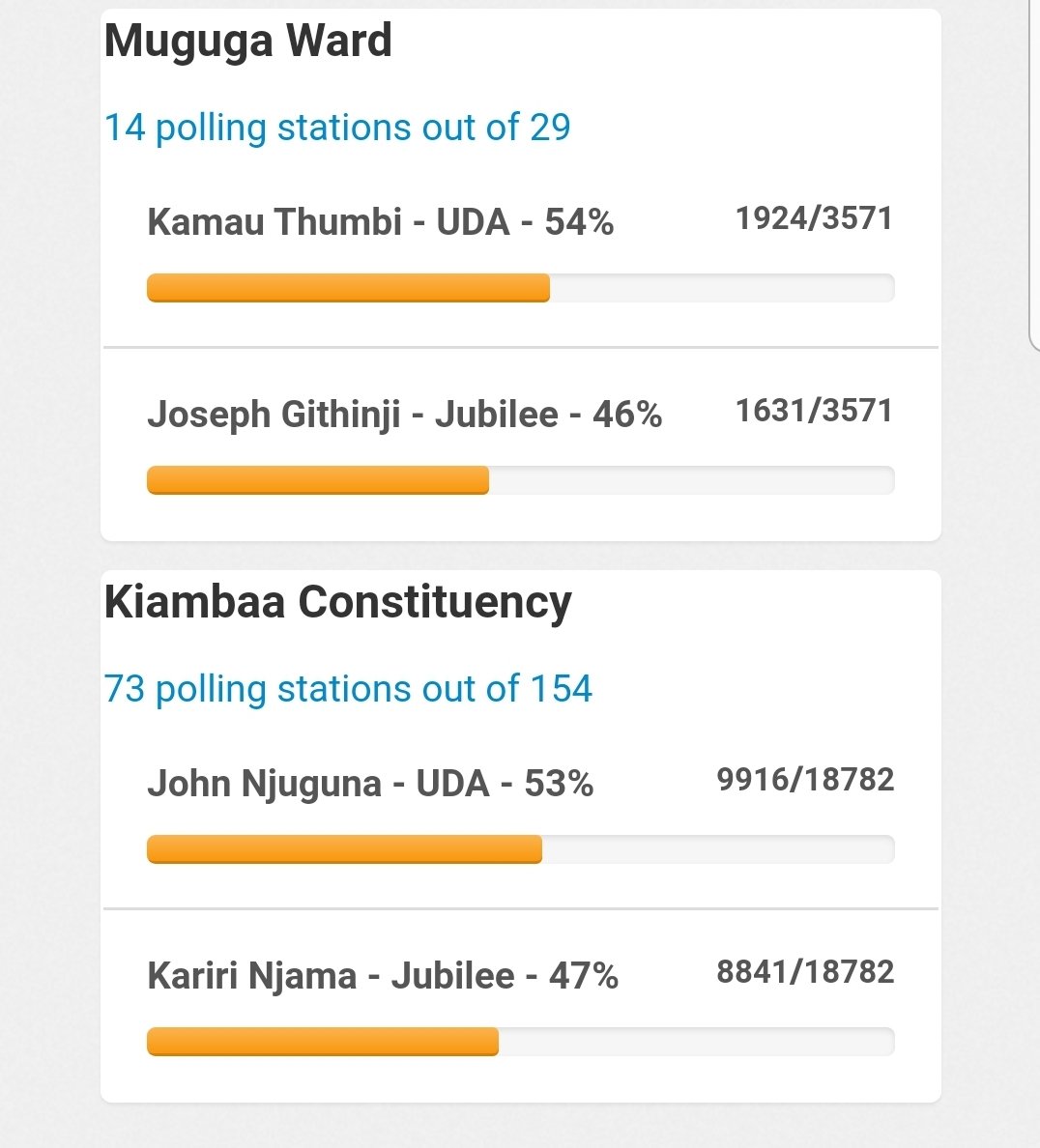Click empty track of Kariri Njama's bar

point(697,1042)
